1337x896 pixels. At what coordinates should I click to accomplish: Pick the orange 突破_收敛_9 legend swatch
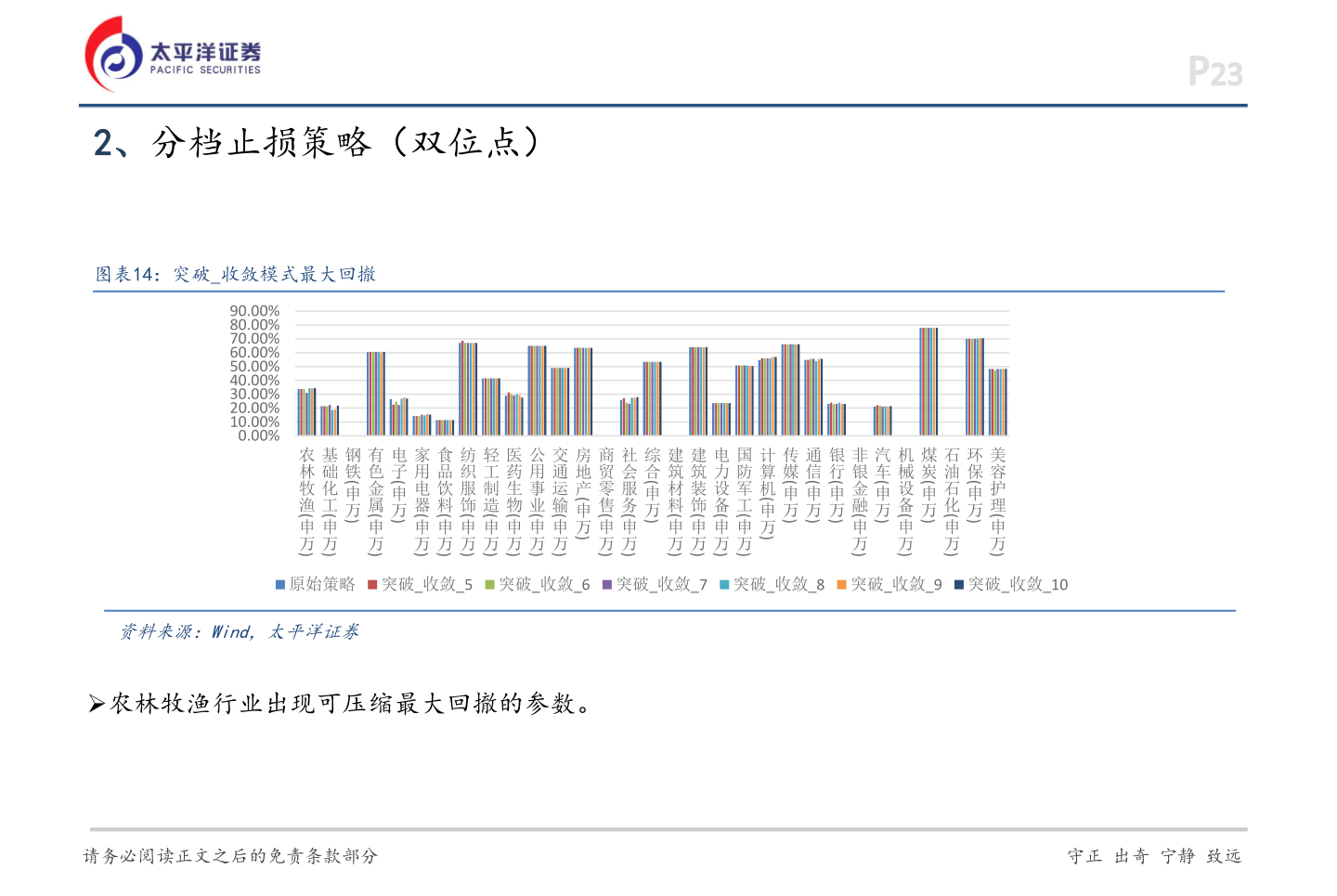(x=841, y=585)
